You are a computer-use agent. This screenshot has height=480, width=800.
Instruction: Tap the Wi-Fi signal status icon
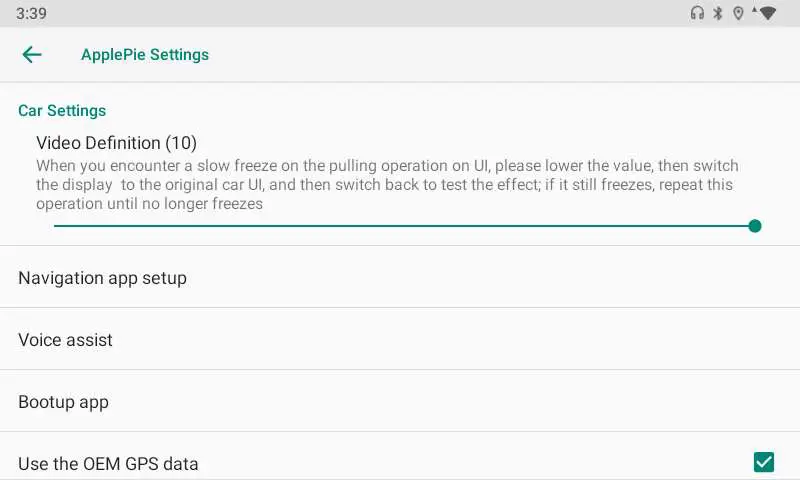(x=767, y=13)
